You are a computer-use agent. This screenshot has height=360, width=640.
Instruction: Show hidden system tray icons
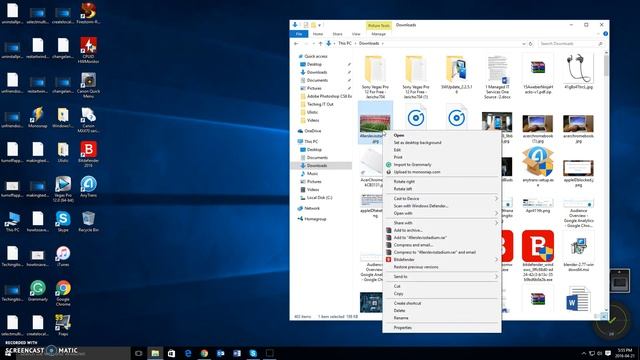coord(584,353)
